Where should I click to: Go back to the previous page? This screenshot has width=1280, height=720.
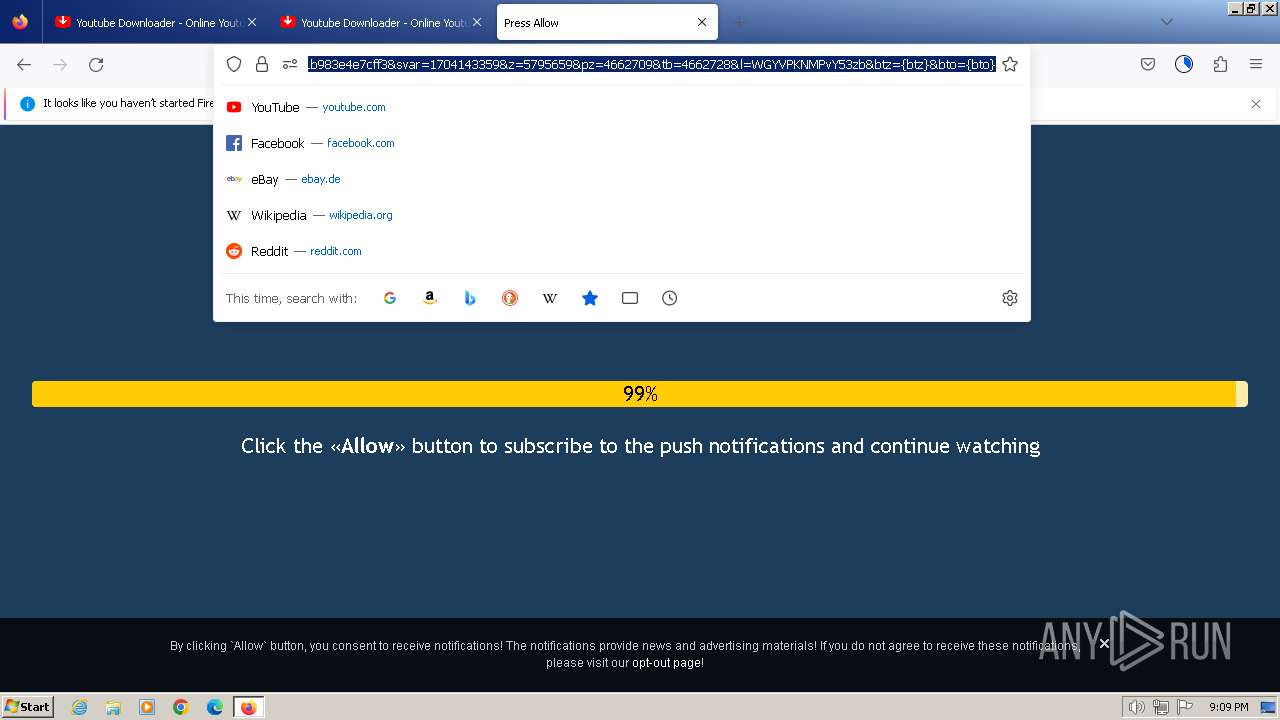click(24, 64)
